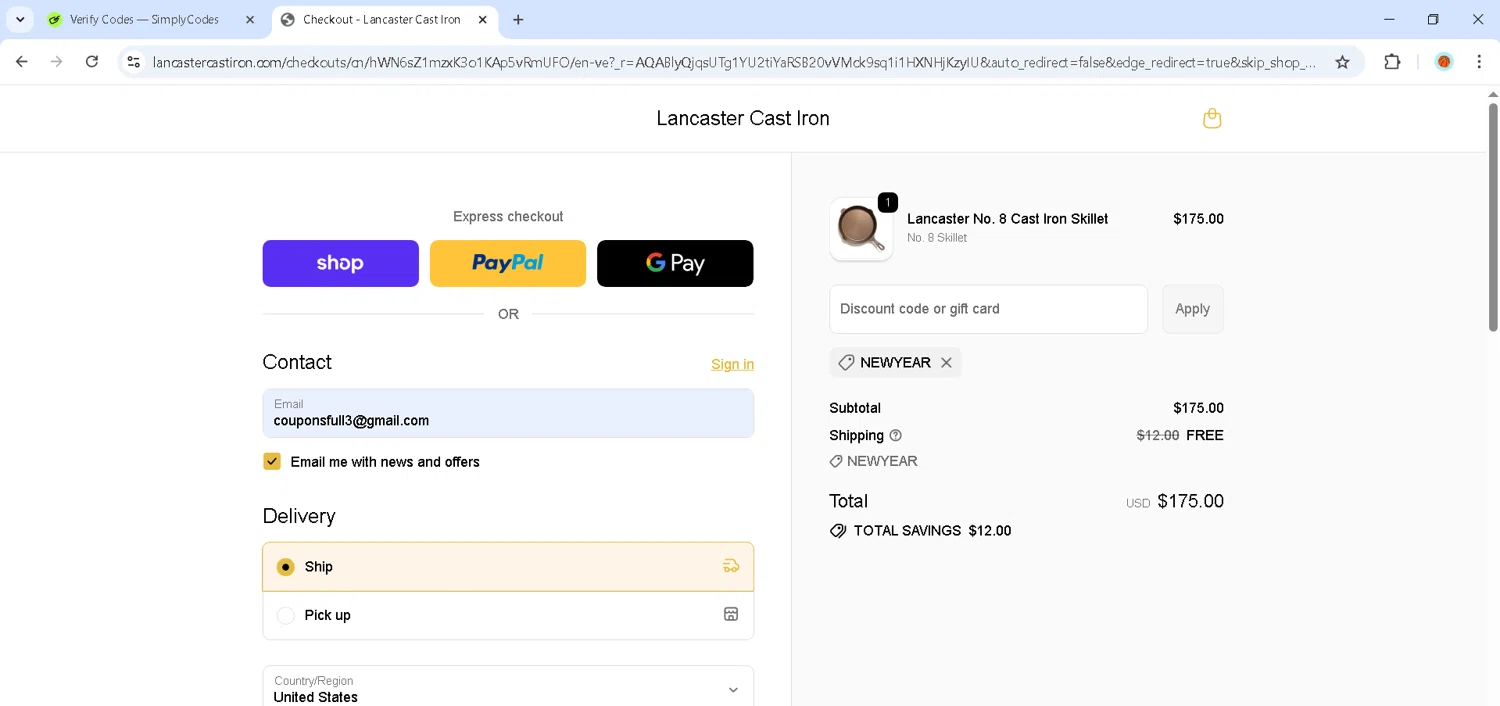Open the shopping bag cart icon
1500x706 pixels.
(1212, 118)
